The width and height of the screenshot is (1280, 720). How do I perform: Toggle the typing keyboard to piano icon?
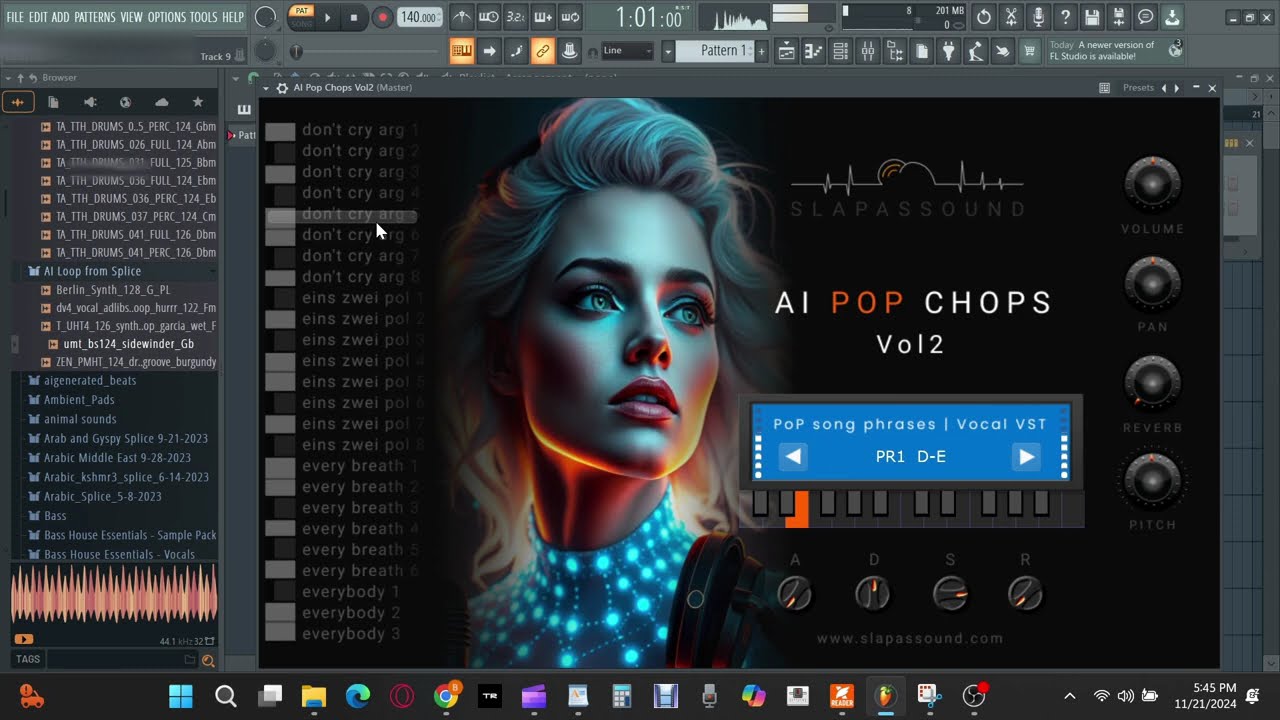461,51
